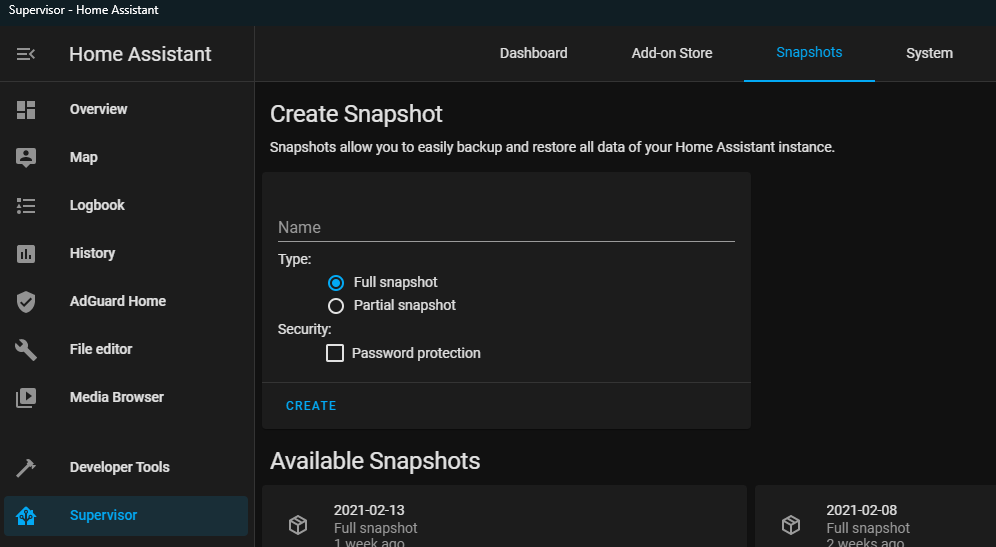This screenshot has width=996, height=547.
Task: Click the Home Assistant sidebar title
Action: point(140,55)
